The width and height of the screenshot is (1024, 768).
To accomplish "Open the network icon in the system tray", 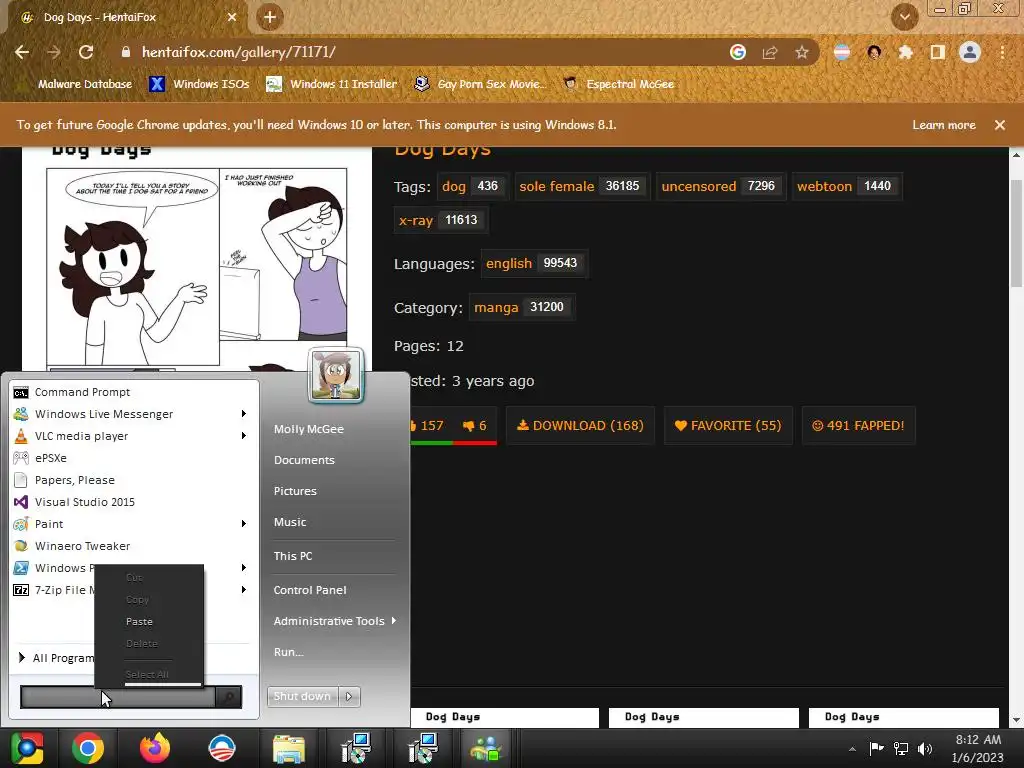I will coord(901,748).
